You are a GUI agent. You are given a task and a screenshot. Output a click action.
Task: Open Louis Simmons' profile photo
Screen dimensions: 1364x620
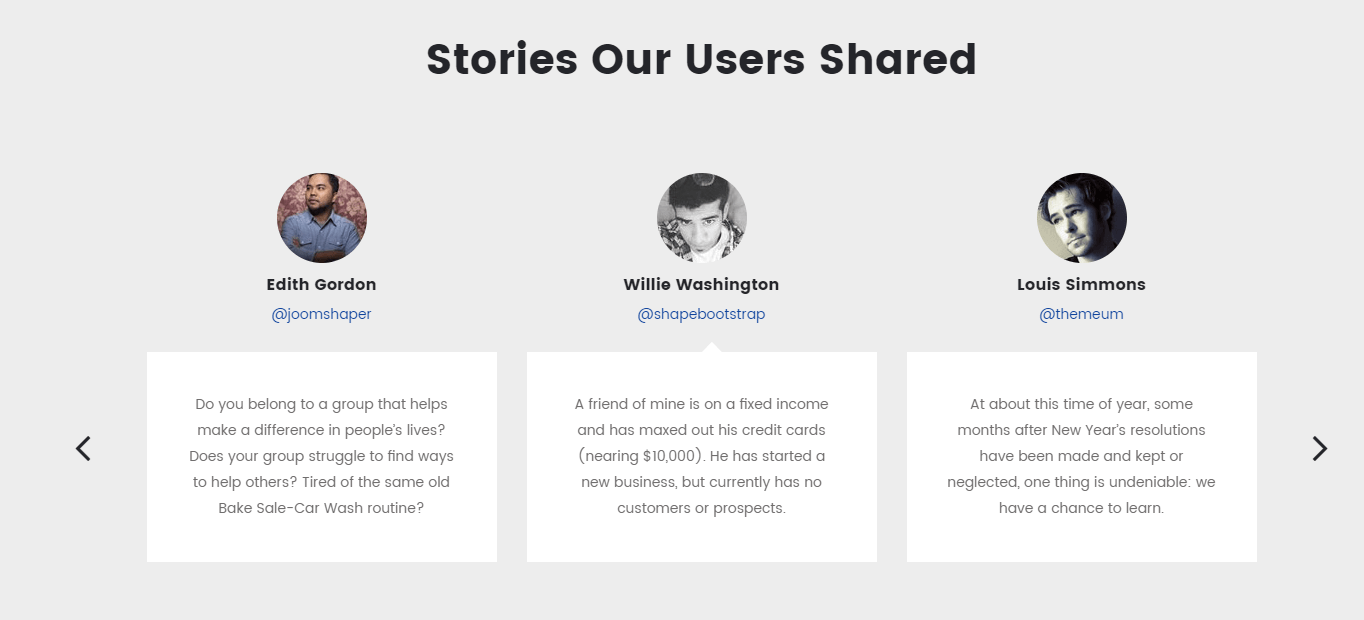1082,218
